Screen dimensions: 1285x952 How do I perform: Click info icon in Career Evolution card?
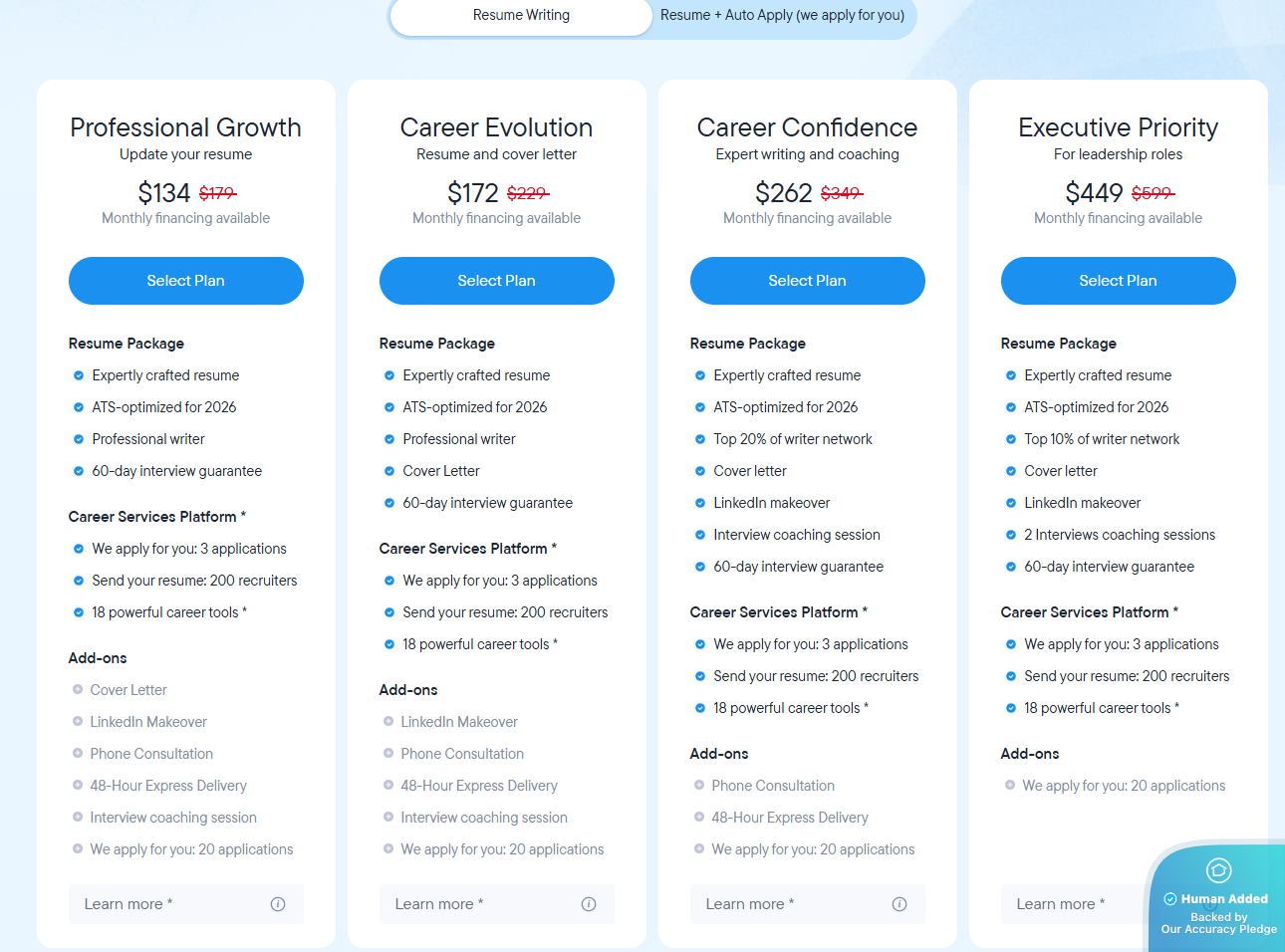point(589,904)
